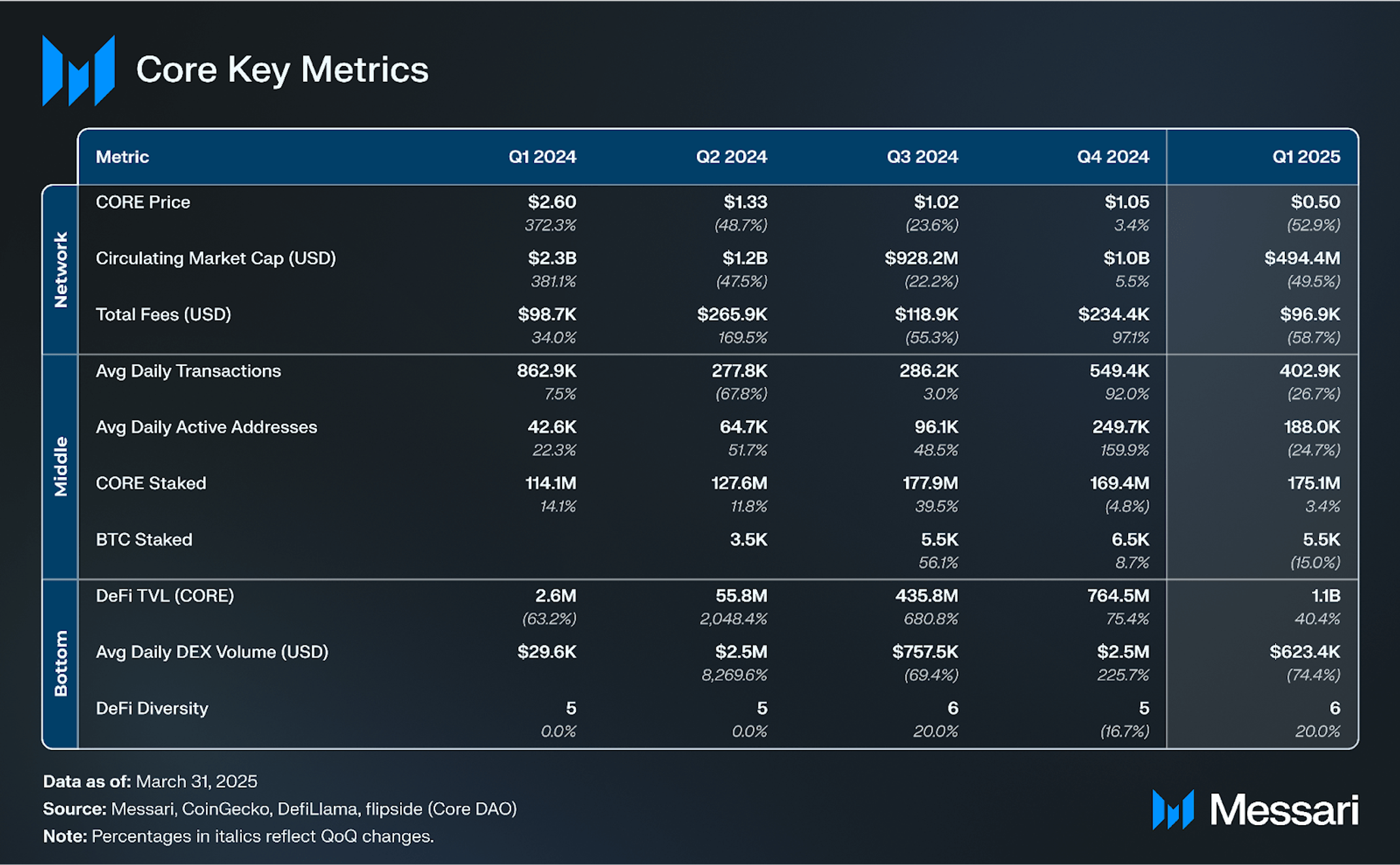The width and height of the screenshot is (1400, 865).
Task: Click the '(15.0%)' BTC staked change
Action: [x=1315, y=563]
